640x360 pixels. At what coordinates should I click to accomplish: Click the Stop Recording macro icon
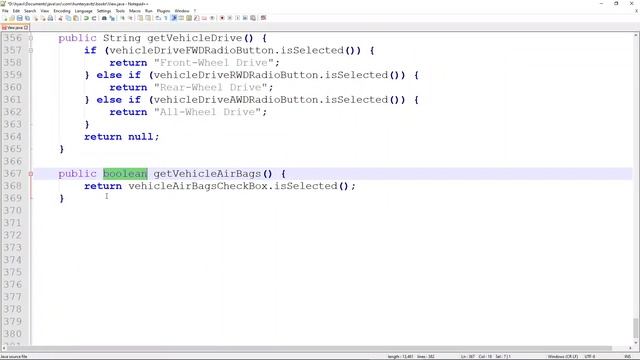(x=230, y=18)
